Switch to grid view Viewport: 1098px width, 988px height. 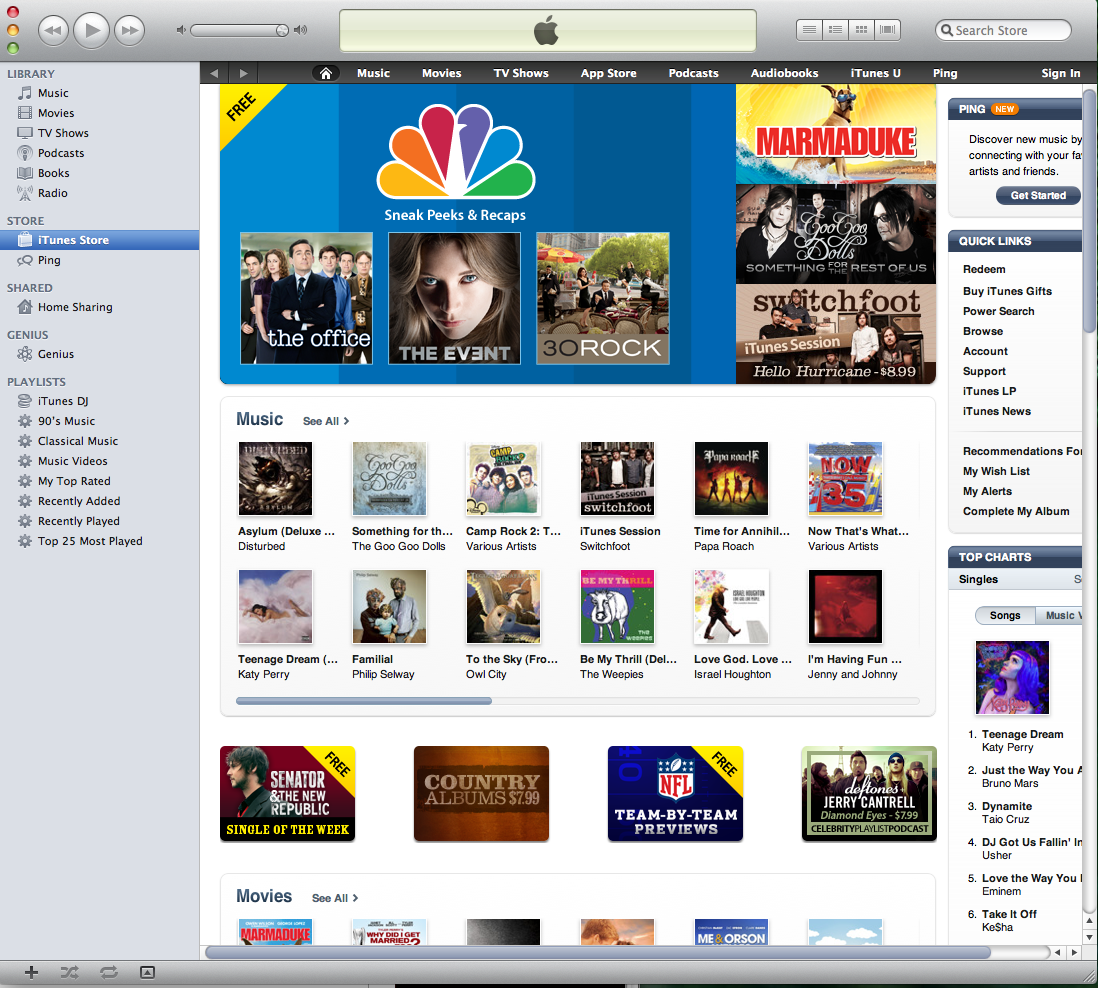point(861,29)
